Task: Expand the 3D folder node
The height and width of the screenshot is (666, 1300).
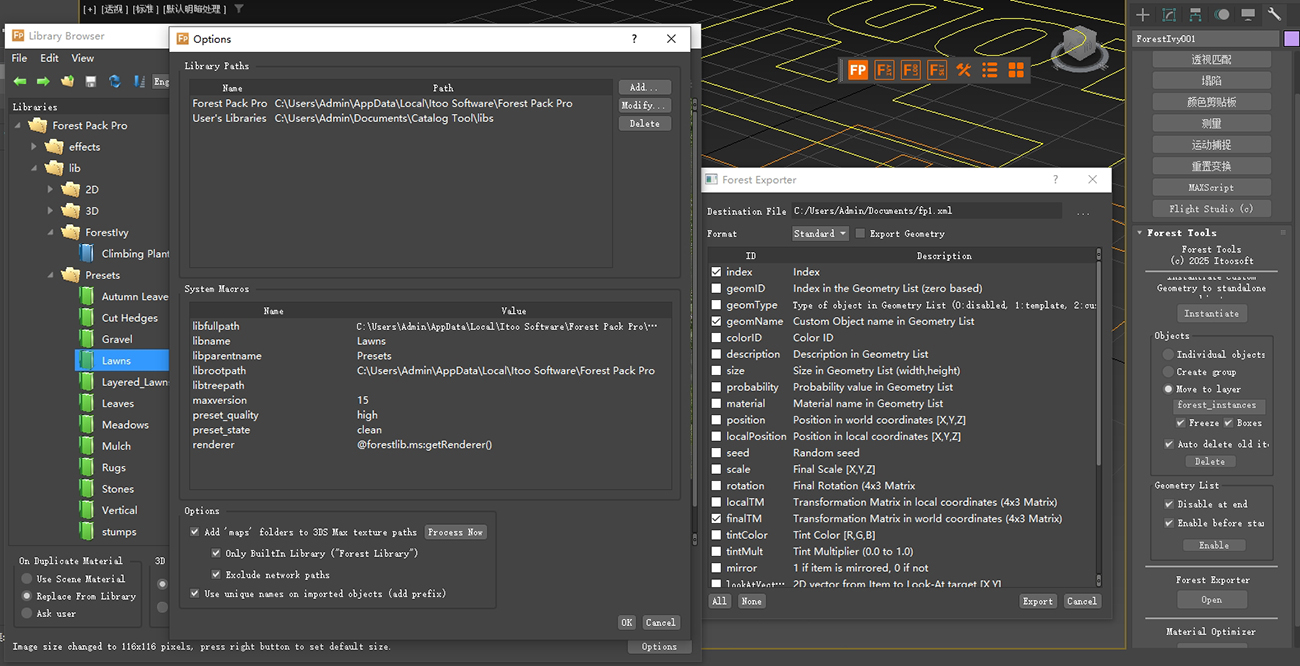Action: pyautogui.click(x=51, y=211)
